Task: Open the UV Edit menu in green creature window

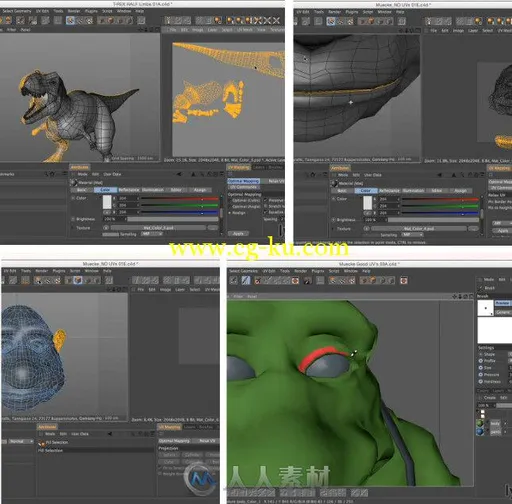Action: [x=269, y=271]
